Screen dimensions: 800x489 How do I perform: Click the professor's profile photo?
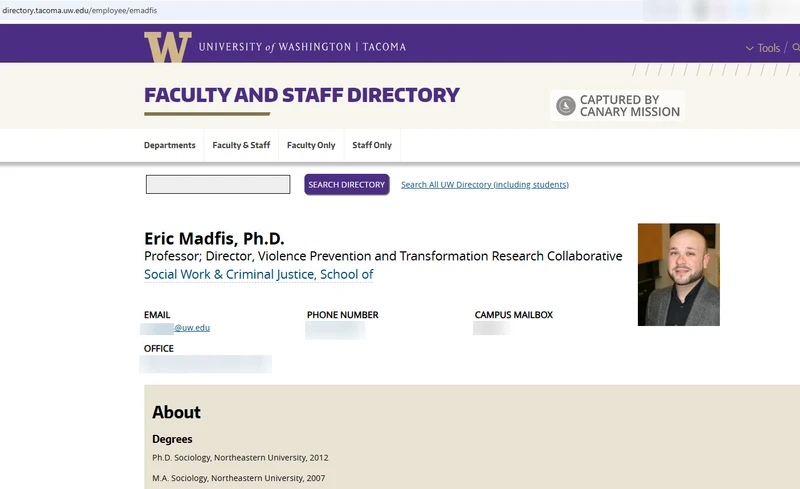(678, 274)
